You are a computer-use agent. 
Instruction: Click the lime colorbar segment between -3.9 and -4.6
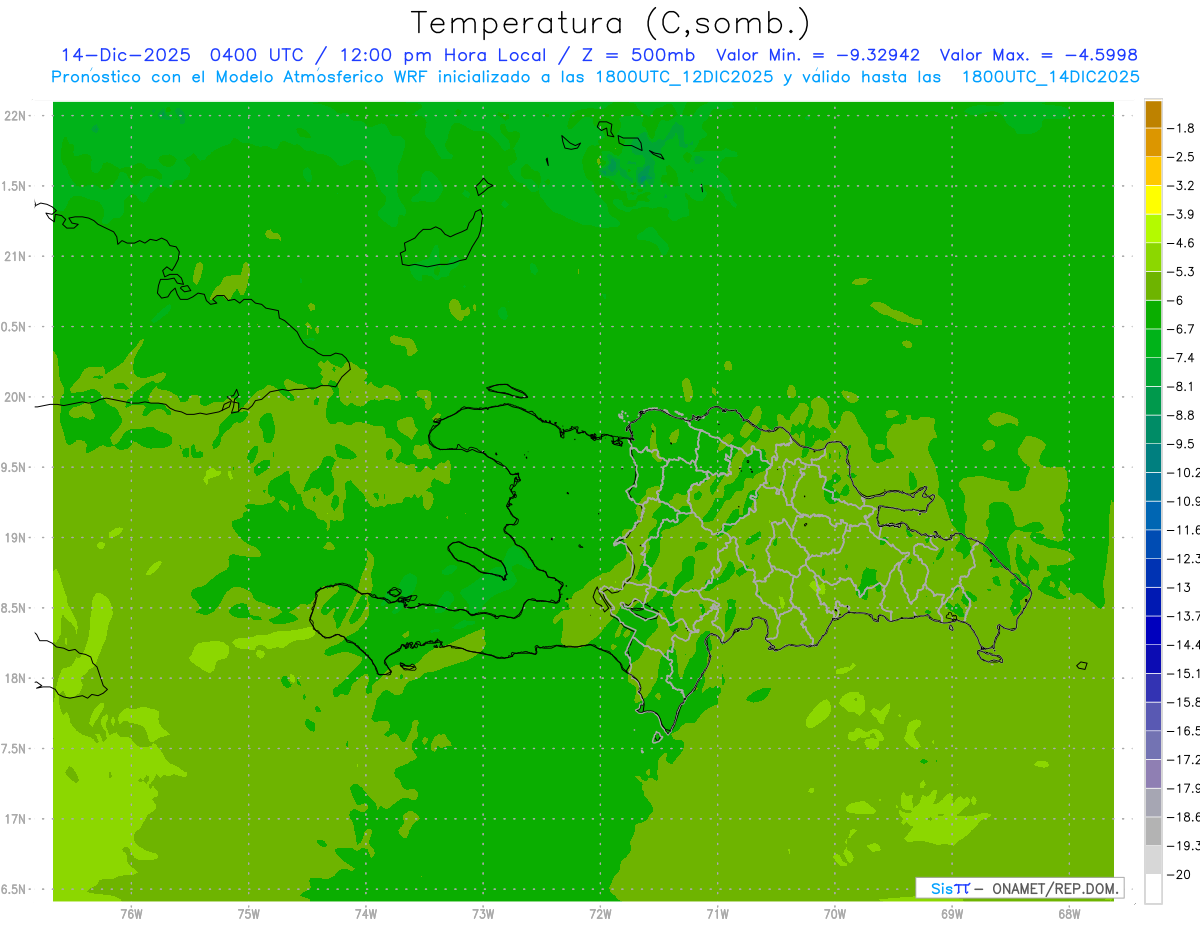[1153, 229]
